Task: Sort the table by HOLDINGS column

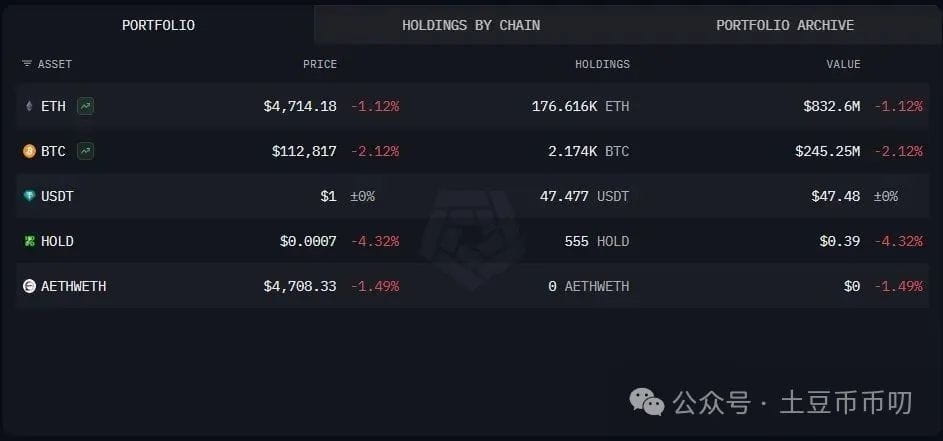Action: point(602,64)
